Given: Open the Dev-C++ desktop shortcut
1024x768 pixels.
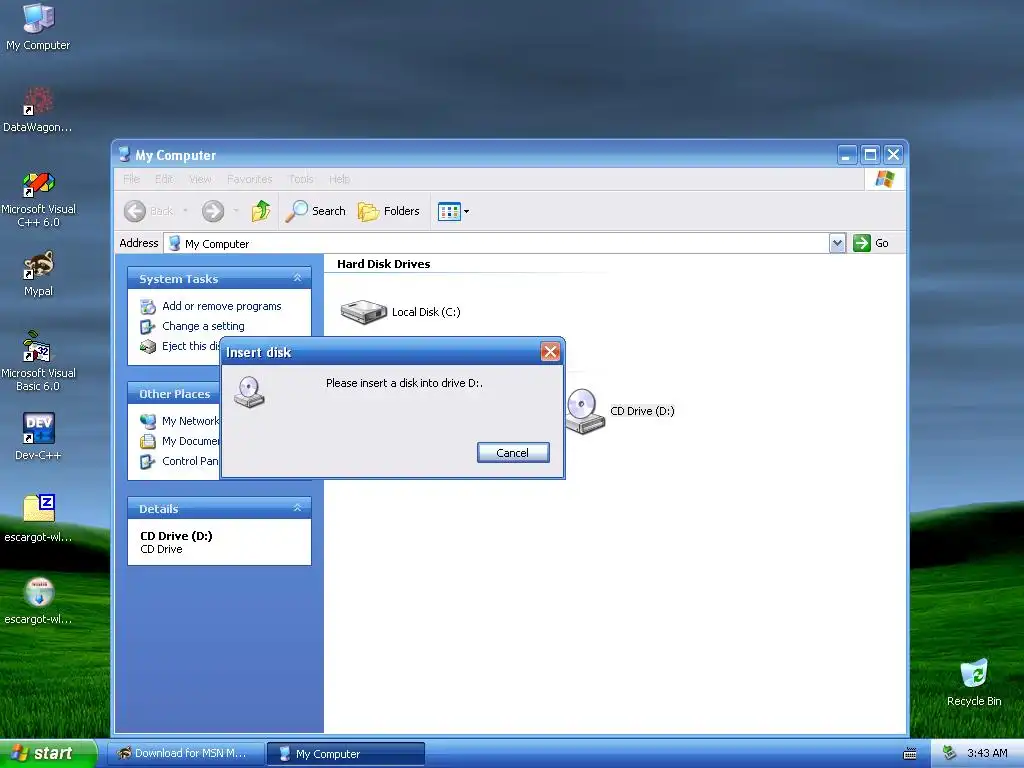Looking at the screenshot, I should tap(38, 436).
